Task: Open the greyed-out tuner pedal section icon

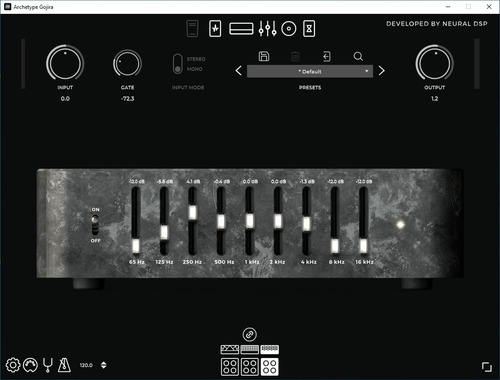Action: click(x=192, y=29)
